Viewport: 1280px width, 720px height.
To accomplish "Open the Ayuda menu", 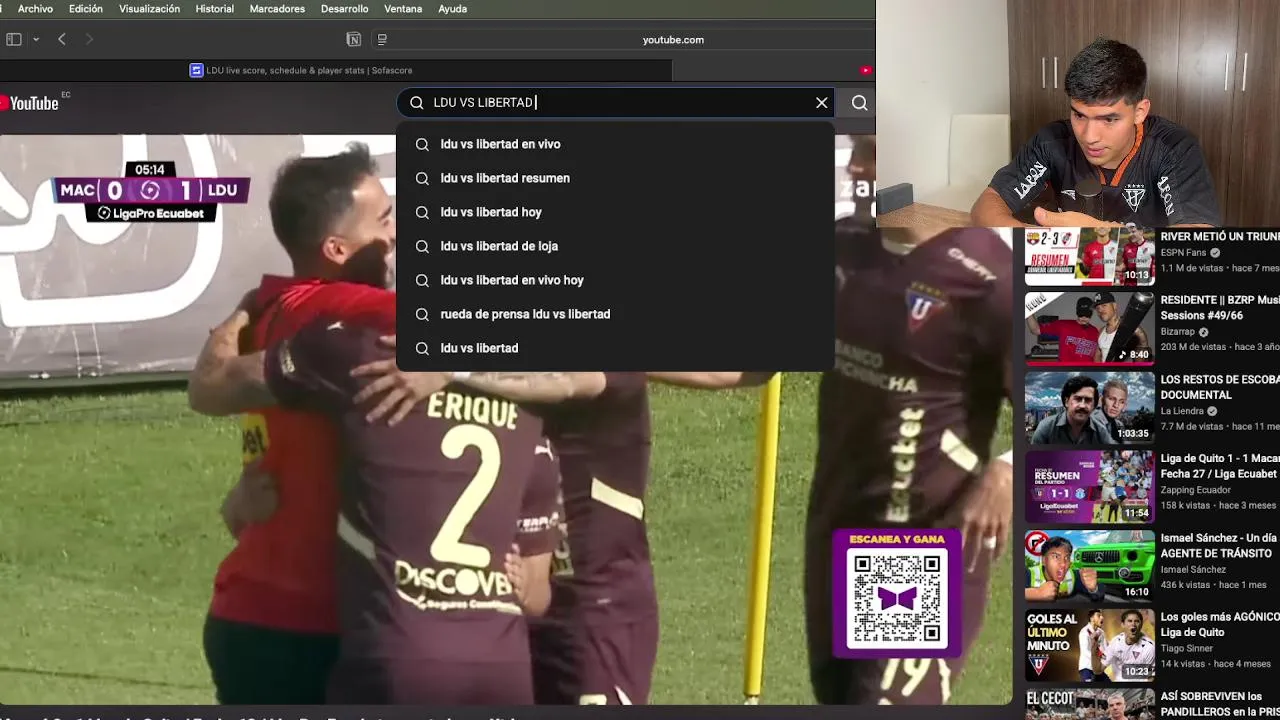I will 452,9.
